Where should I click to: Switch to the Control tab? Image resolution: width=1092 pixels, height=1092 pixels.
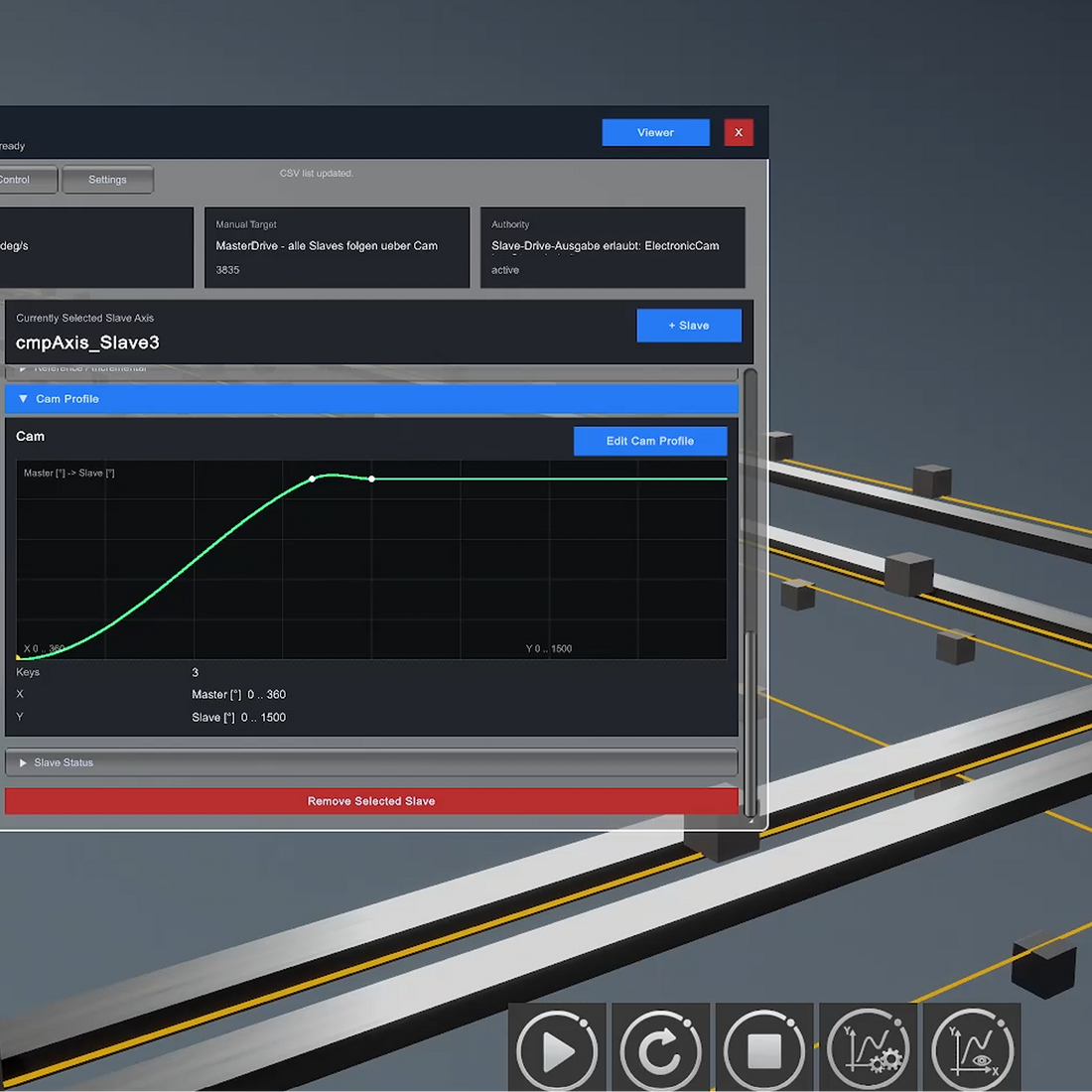(x=27, y=180)
